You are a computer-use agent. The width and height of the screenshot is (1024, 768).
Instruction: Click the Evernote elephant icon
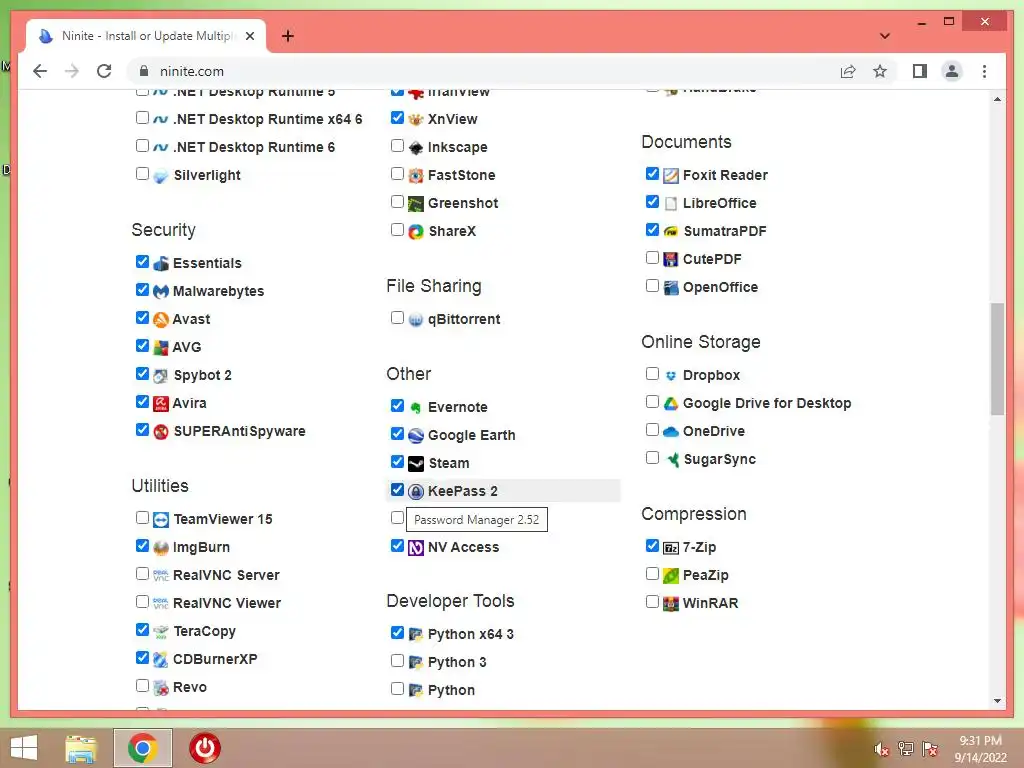click(x=416, y=408)
